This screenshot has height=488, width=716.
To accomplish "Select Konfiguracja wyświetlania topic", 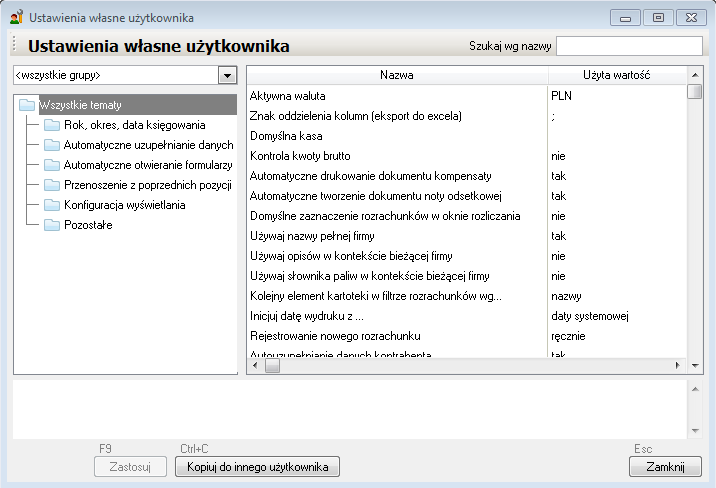I will tap(125, 205).
